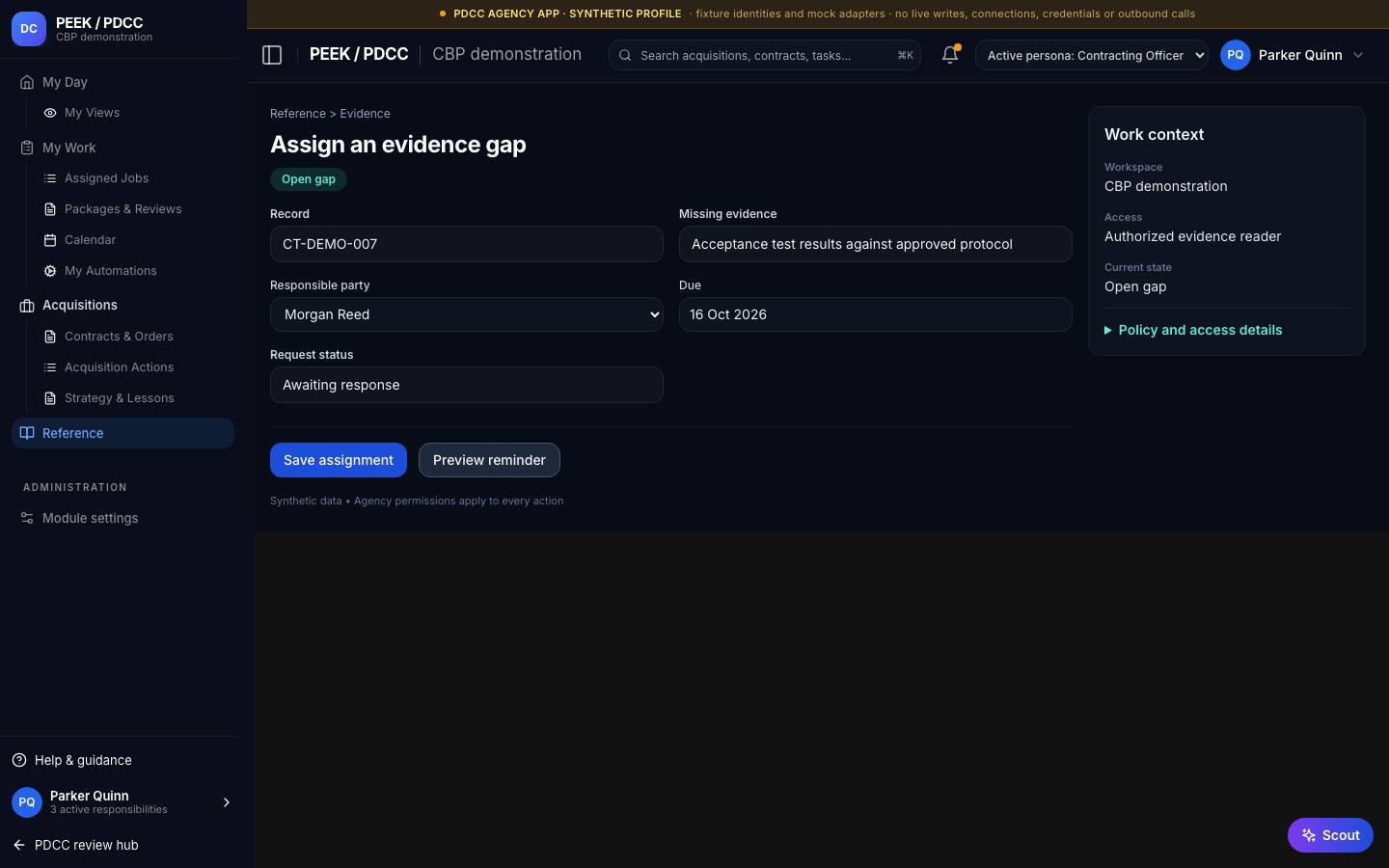Viewport: 1389px width, 868px height.
Task: Save the assignment
Action: point(339,460)
